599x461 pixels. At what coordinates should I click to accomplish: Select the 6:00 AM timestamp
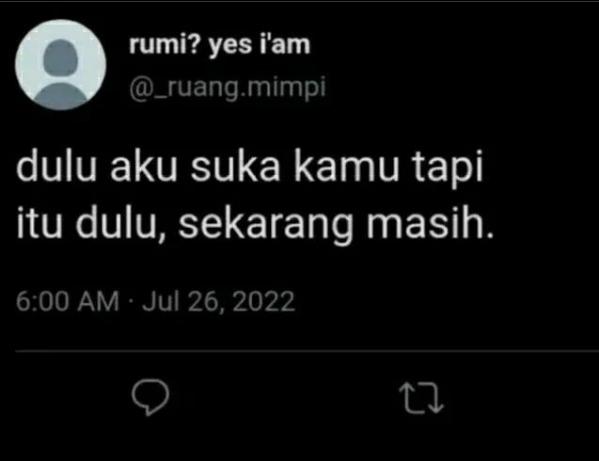[x=68, y=301]
